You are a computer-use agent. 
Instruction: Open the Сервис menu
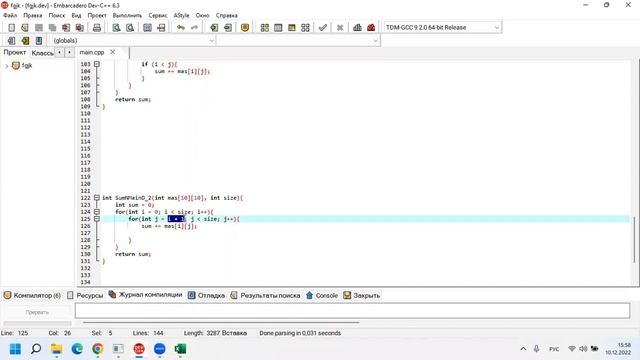pos(158,15)
